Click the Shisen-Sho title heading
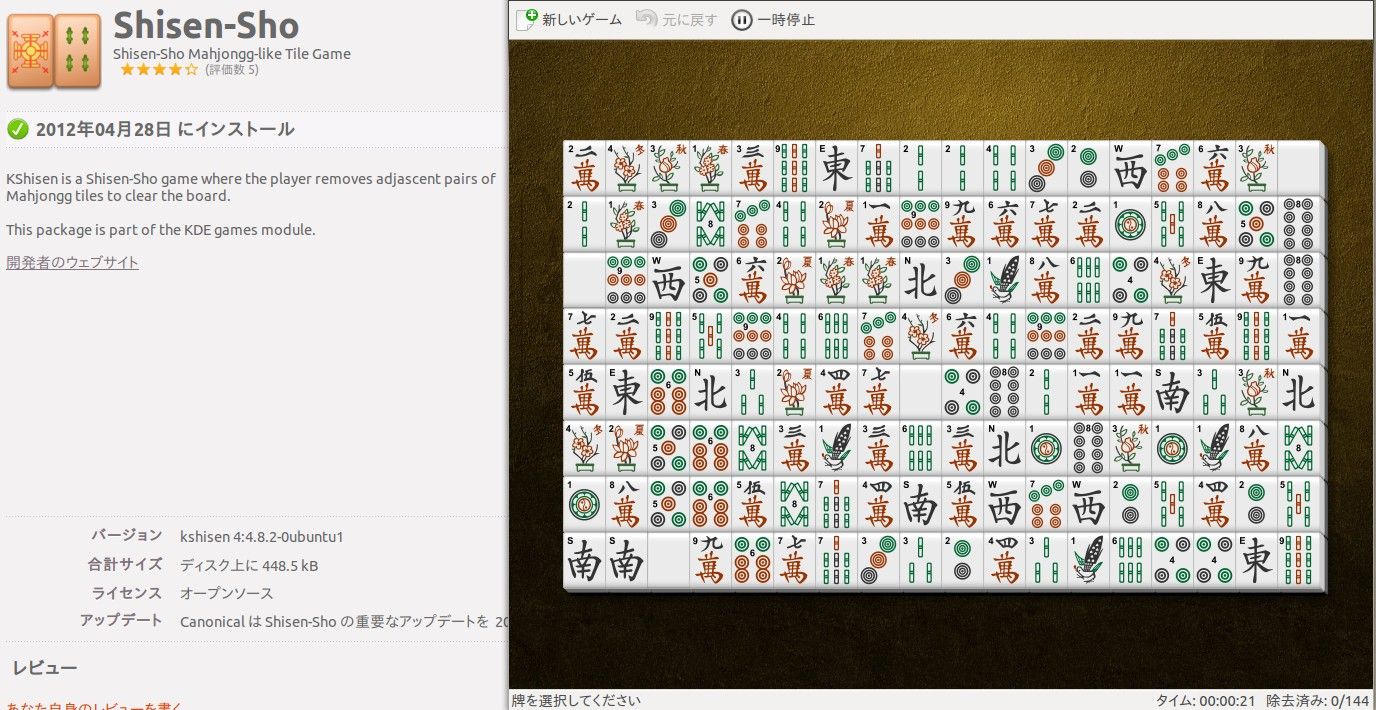The width and height of the screenshot is (1376, 710). [206, 25]
